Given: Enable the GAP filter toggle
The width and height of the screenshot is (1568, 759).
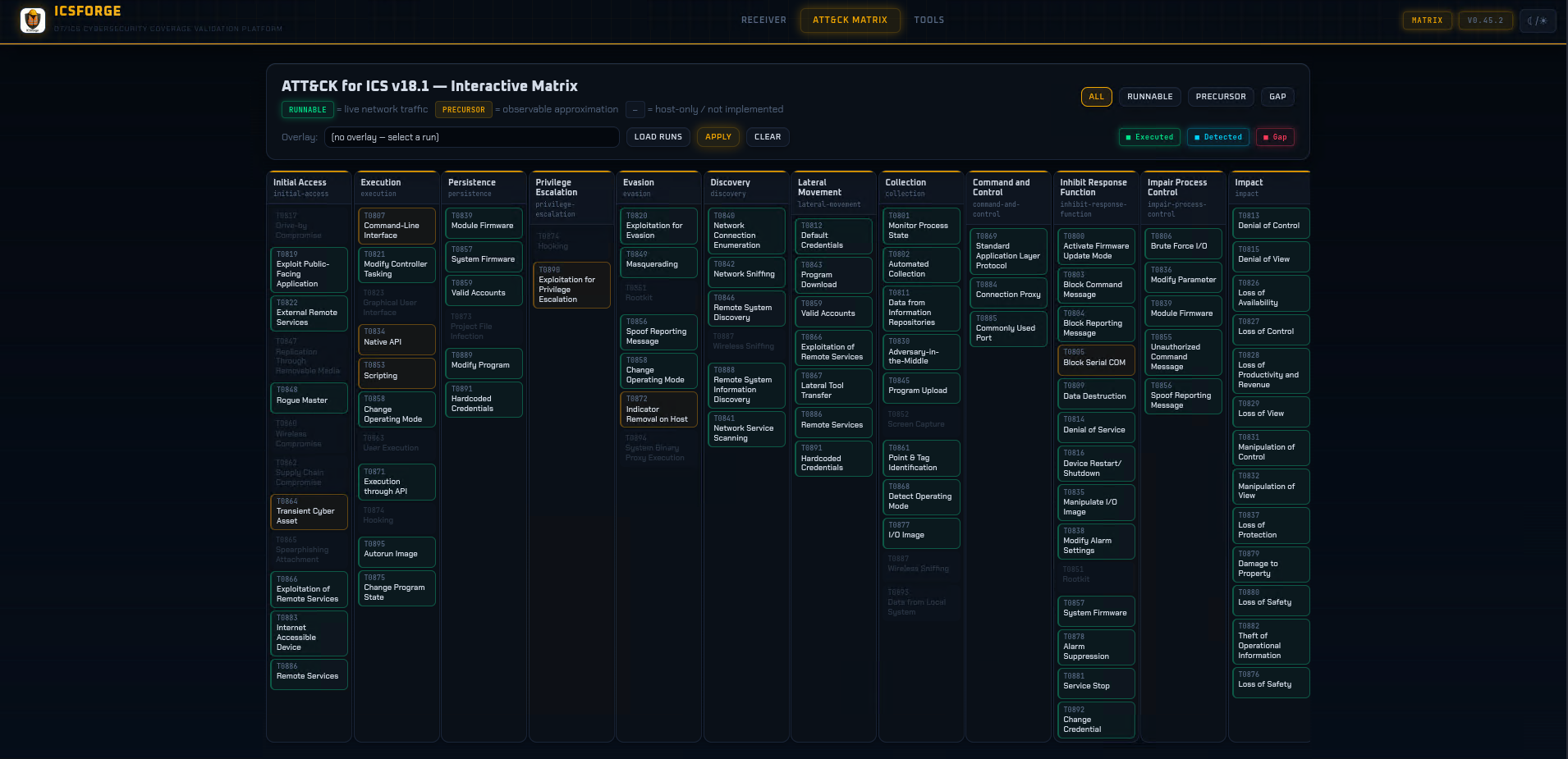Looking at the screenshot, I should click(x=1277, y=97).
